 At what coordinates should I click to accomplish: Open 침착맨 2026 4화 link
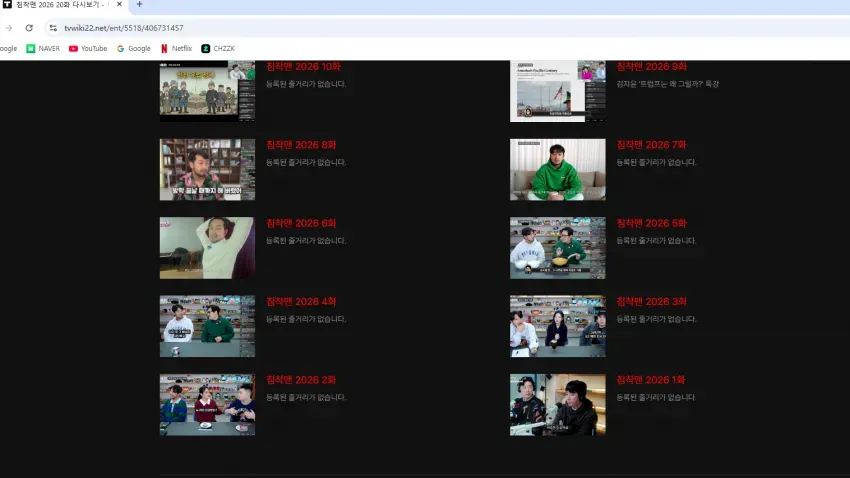(x=301, y=301)
